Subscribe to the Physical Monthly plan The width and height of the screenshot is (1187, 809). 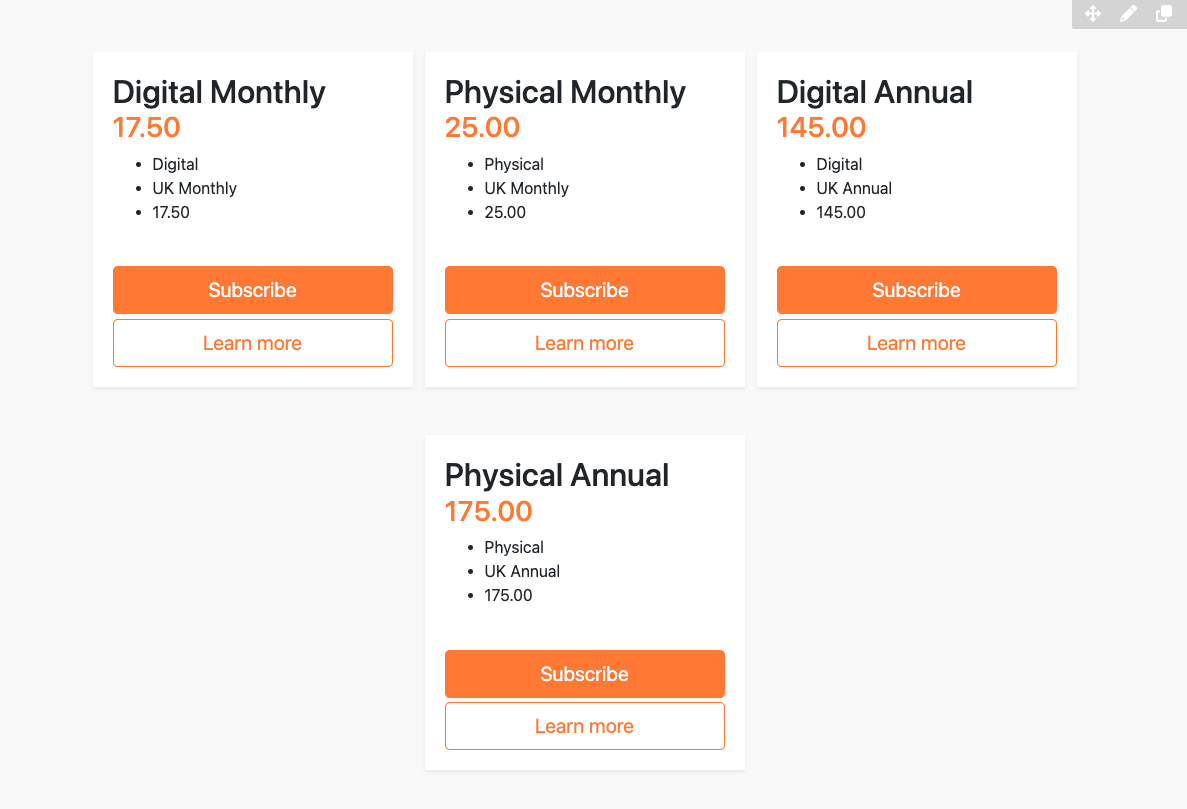(584, 290)
